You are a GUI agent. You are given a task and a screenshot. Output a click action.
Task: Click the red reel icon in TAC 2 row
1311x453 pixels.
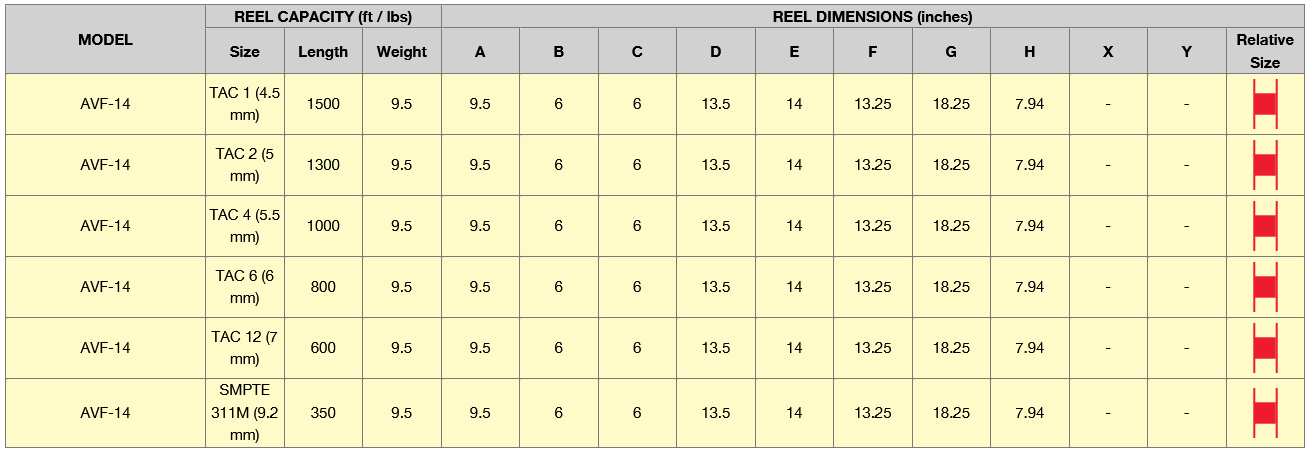coord(1265,165)
